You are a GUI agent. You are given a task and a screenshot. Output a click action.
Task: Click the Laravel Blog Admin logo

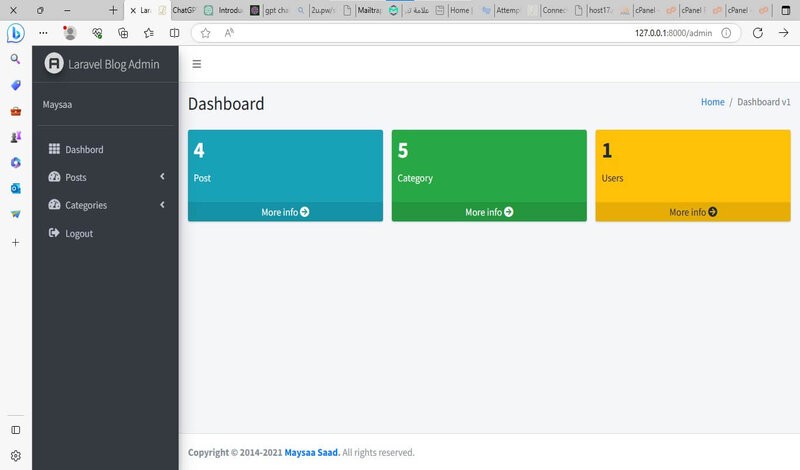point(54,64)
